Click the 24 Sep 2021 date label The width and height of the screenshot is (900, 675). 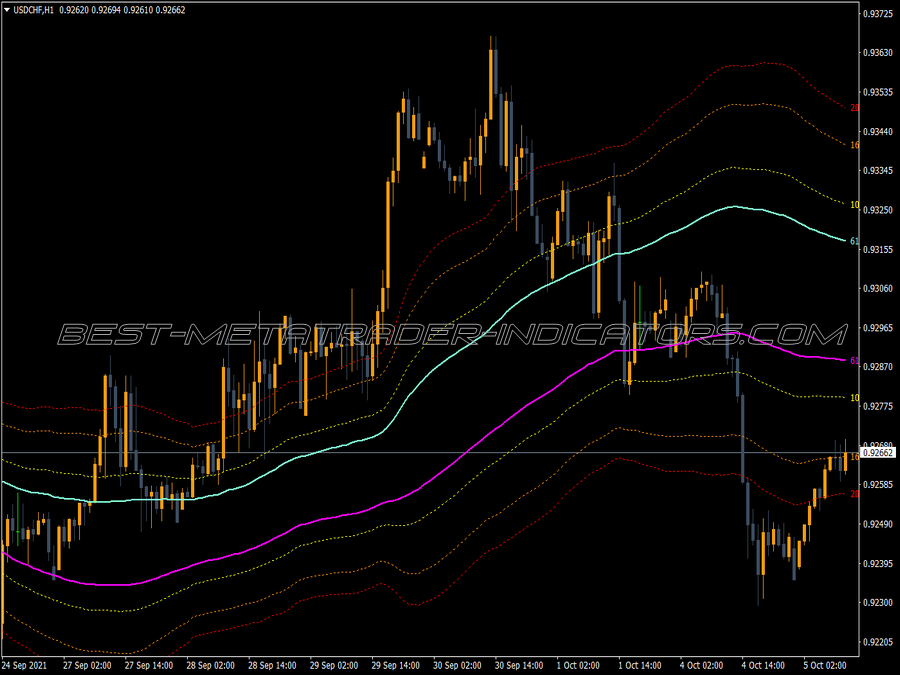pyautogui.click(x=25, y=665)
